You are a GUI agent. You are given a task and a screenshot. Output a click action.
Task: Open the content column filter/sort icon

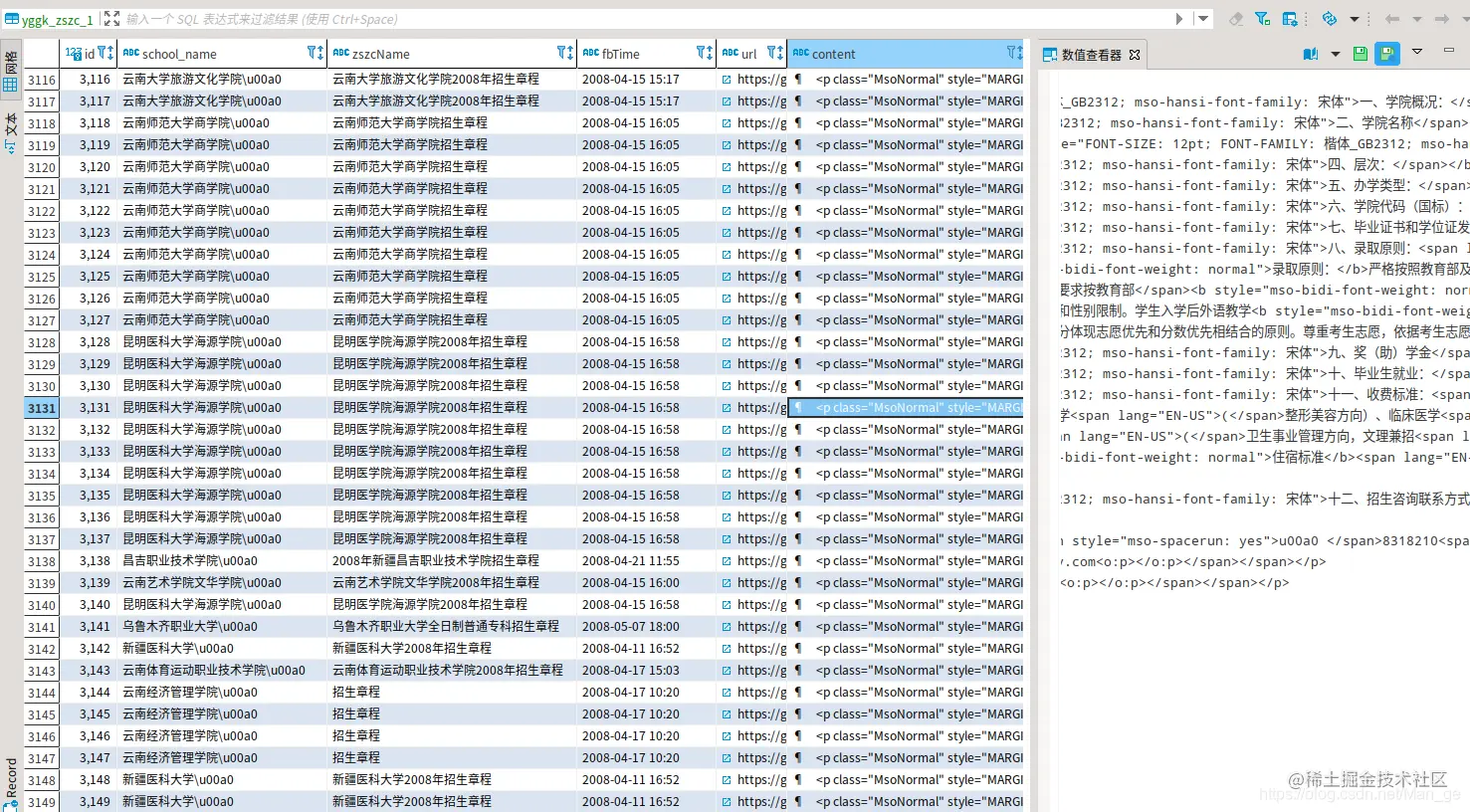[1014, 54]
